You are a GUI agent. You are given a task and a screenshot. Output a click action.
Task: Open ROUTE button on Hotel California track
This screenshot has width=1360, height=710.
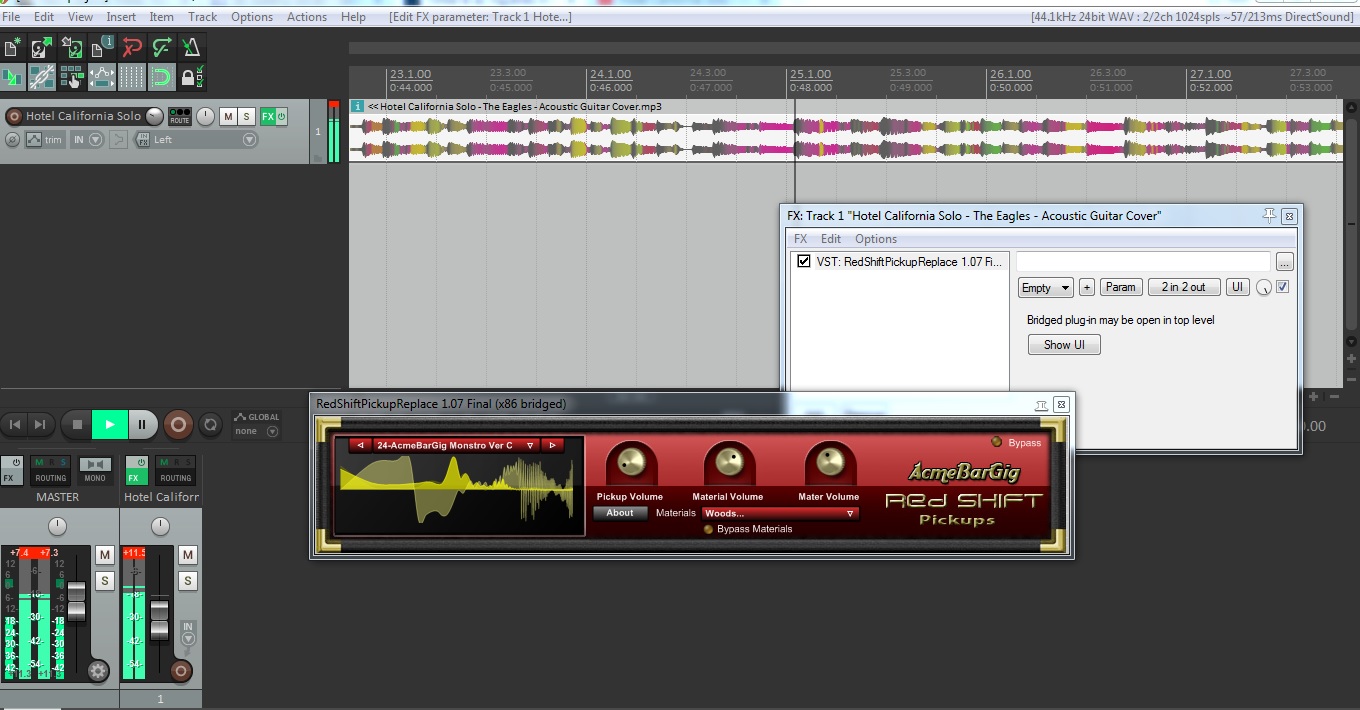[180, 116]
